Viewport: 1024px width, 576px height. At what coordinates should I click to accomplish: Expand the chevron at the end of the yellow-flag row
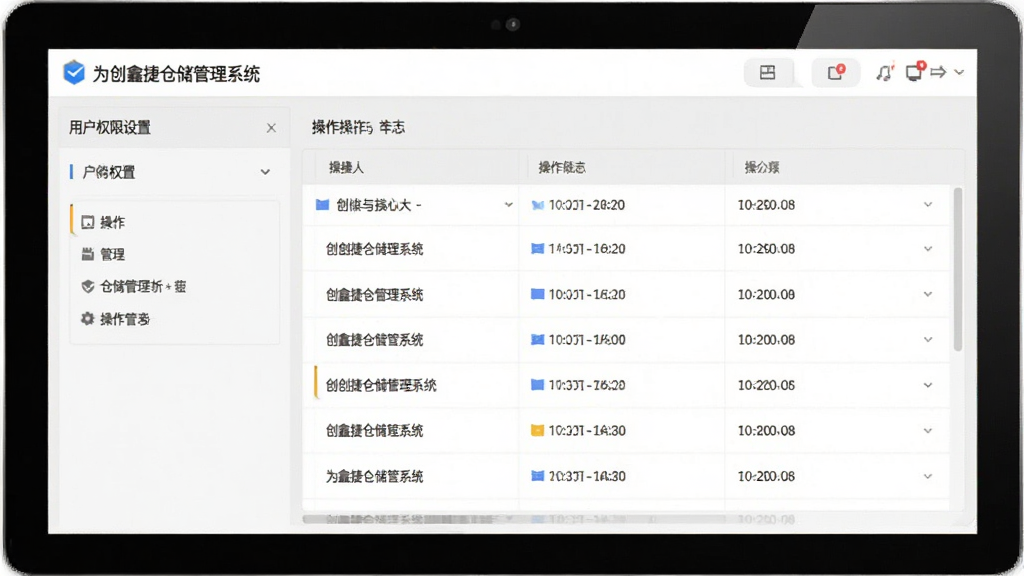pyautogui.click(x=928, y=430)
